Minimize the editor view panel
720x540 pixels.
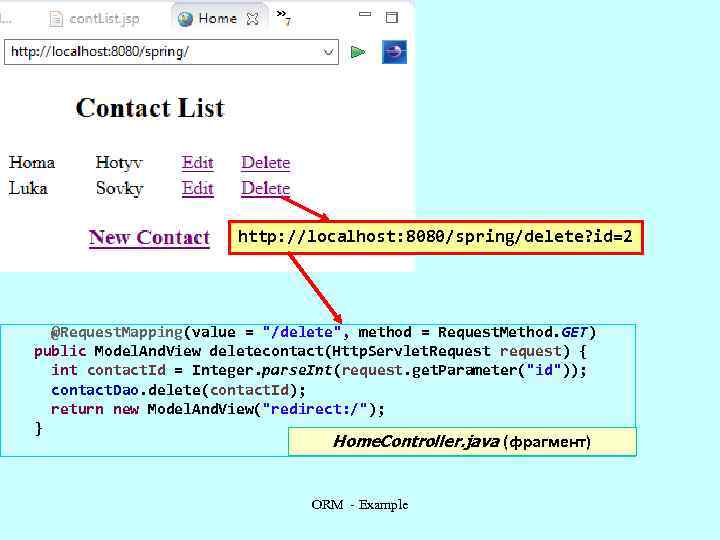coord(365,14)
